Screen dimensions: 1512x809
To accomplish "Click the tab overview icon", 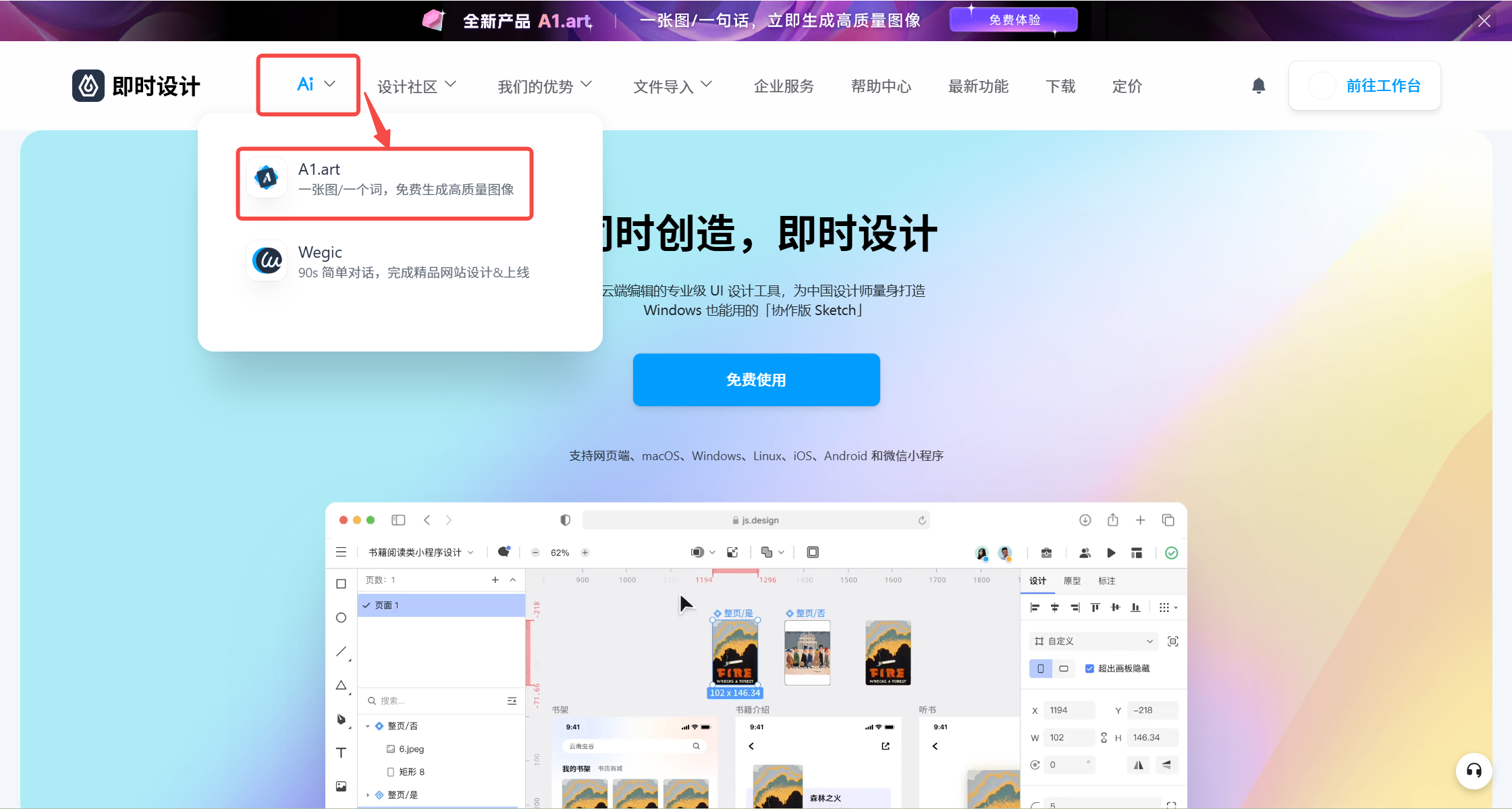I will click(x=1168, y=520).
